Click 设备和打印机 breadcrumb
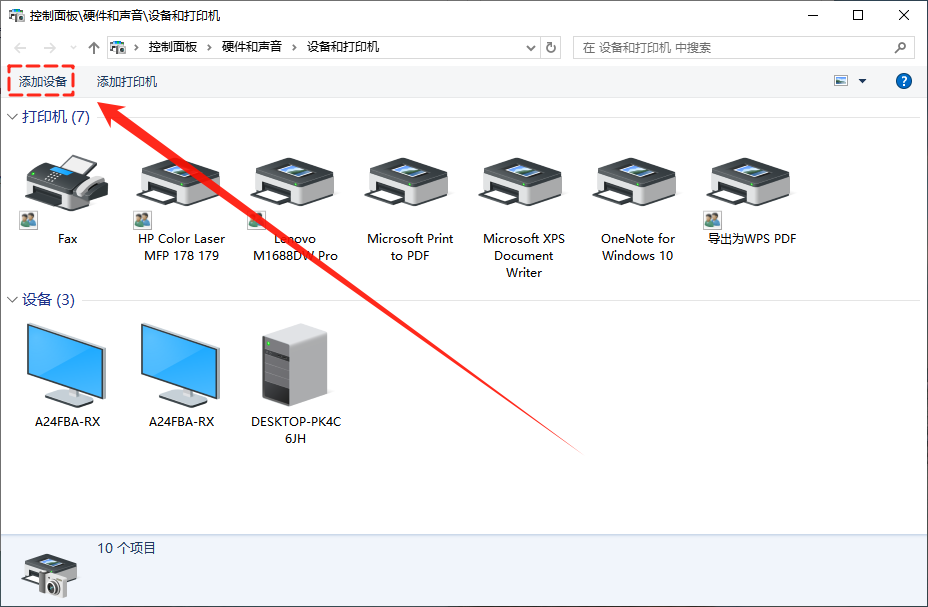 tap(343, 47)
